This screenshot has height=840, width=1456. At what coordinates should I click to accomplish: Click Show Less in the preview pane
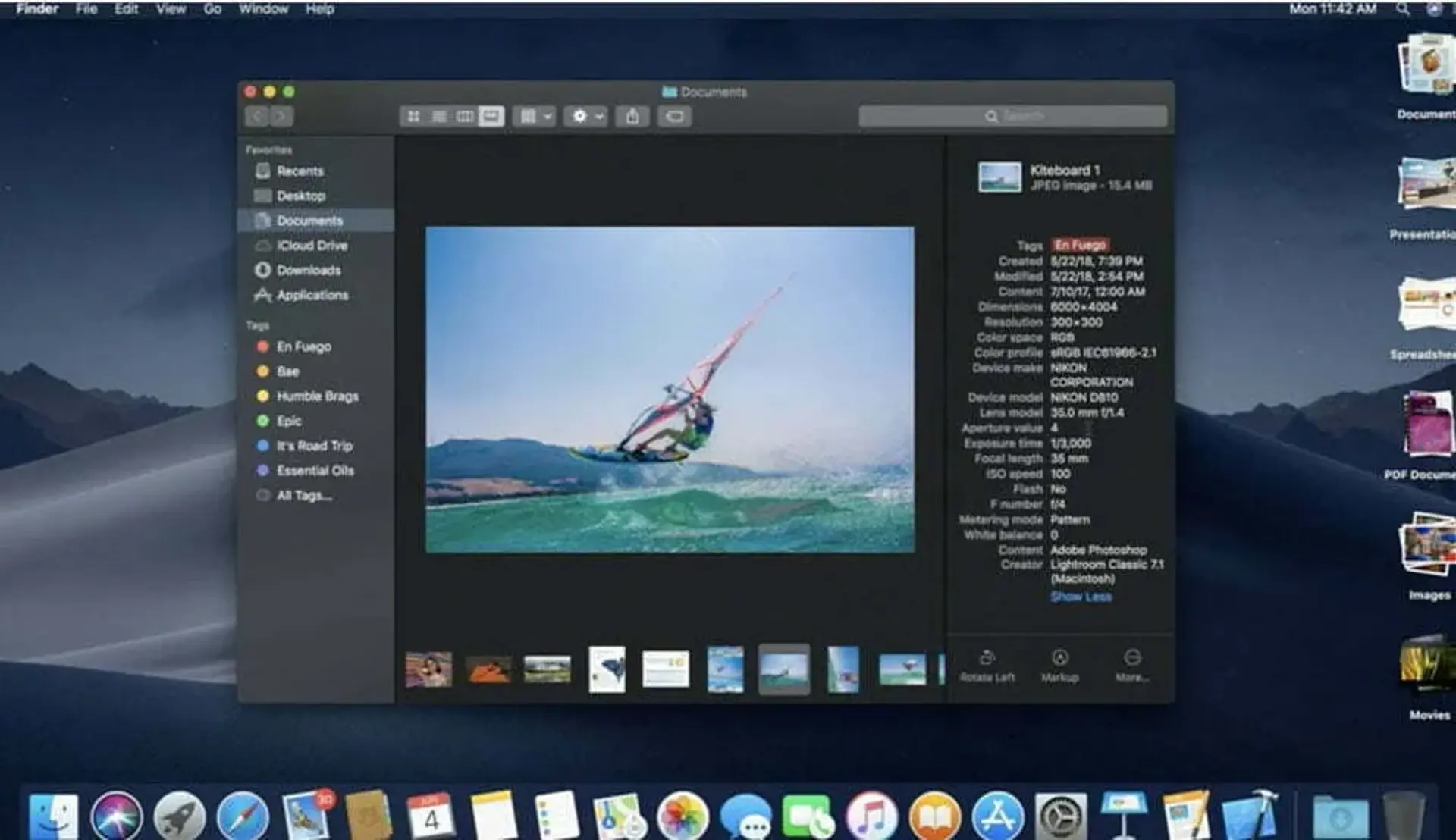[x=1081, y=597]
